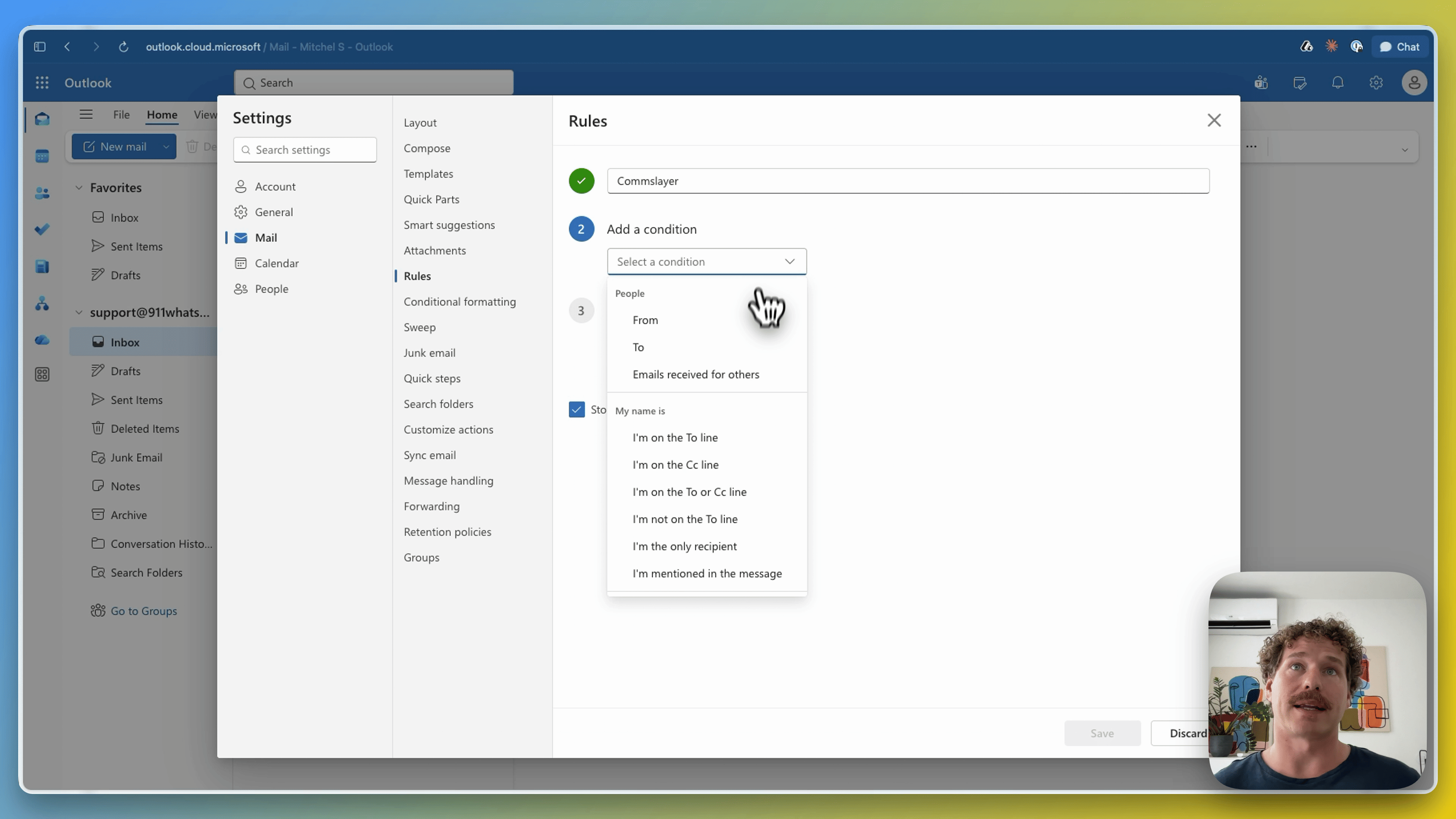The width and height of the screenshot is (1456, 819).
Task: Open Quick steps settings page
Action: 432,378
